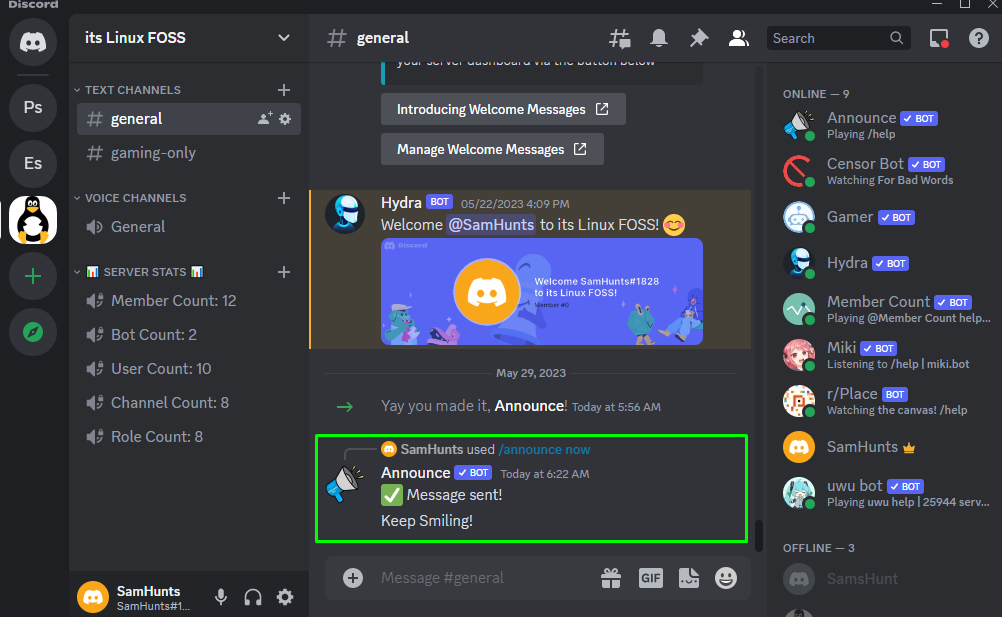Invite people to general channel
The height and width of the screenshot is (617, 1002).
click(265, 119)
